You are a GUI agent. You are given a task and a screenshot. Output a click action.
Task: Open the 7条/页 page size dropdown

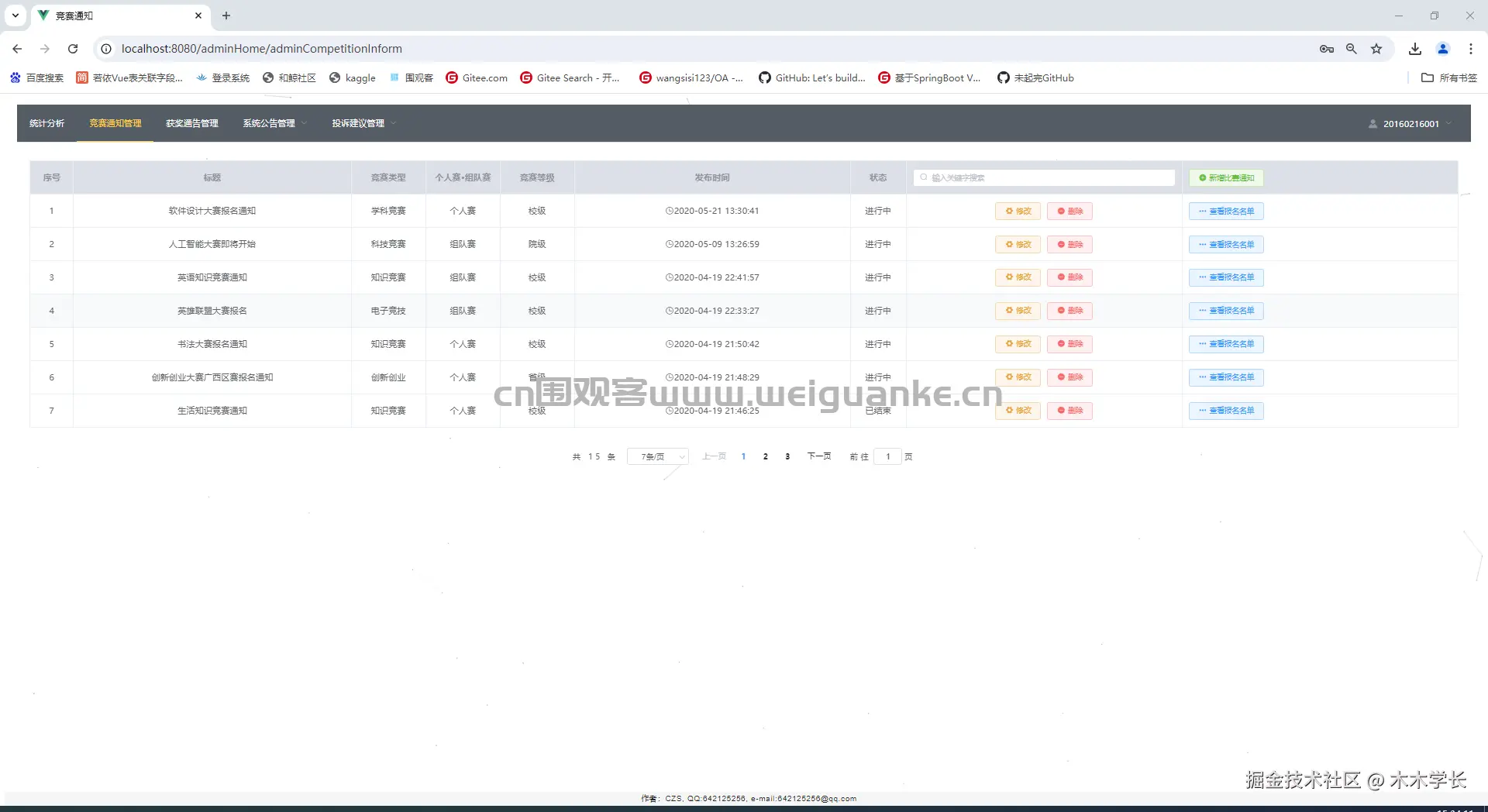tap(657, 456)
